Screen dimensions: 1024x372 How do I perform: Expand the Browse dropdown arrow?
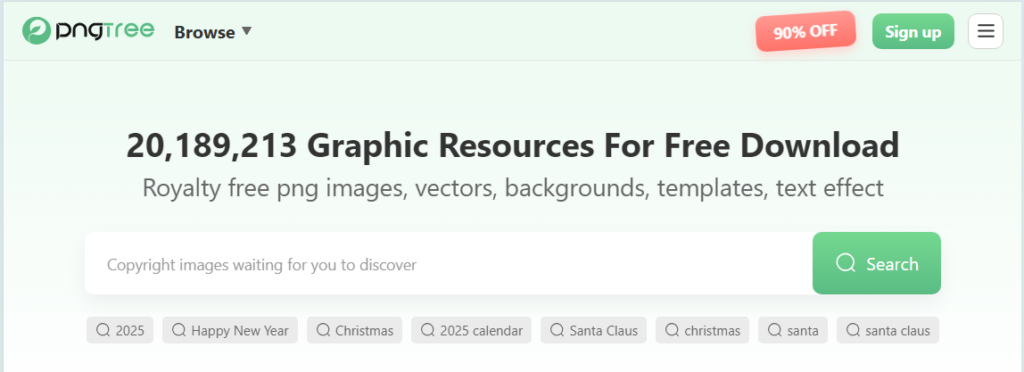246,31
